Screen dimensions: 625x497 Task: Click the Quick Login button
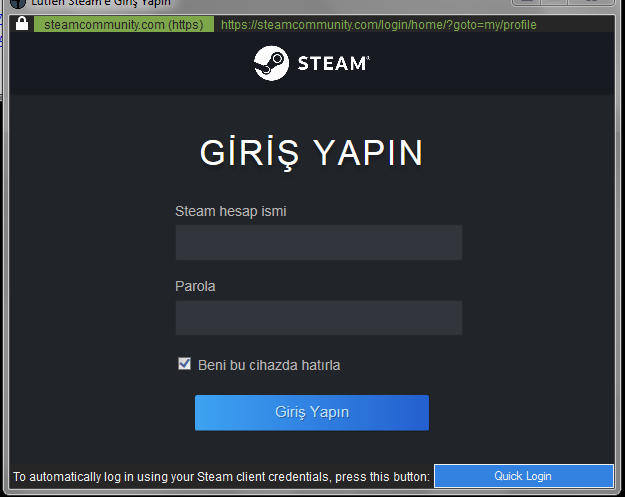point(523,475)
